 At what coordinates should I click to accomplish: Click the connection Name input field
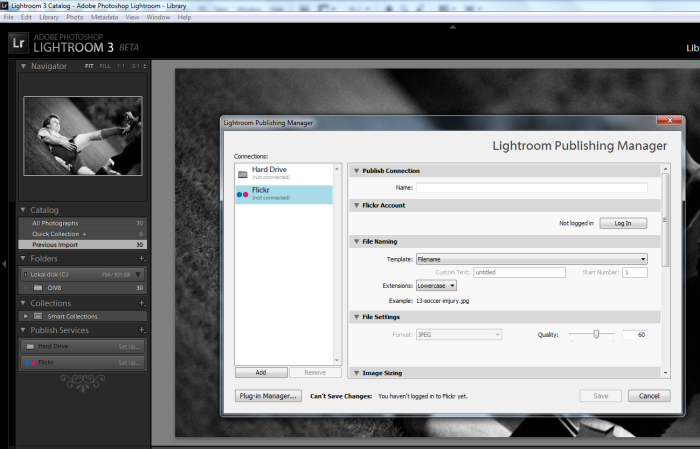(532, 188)
